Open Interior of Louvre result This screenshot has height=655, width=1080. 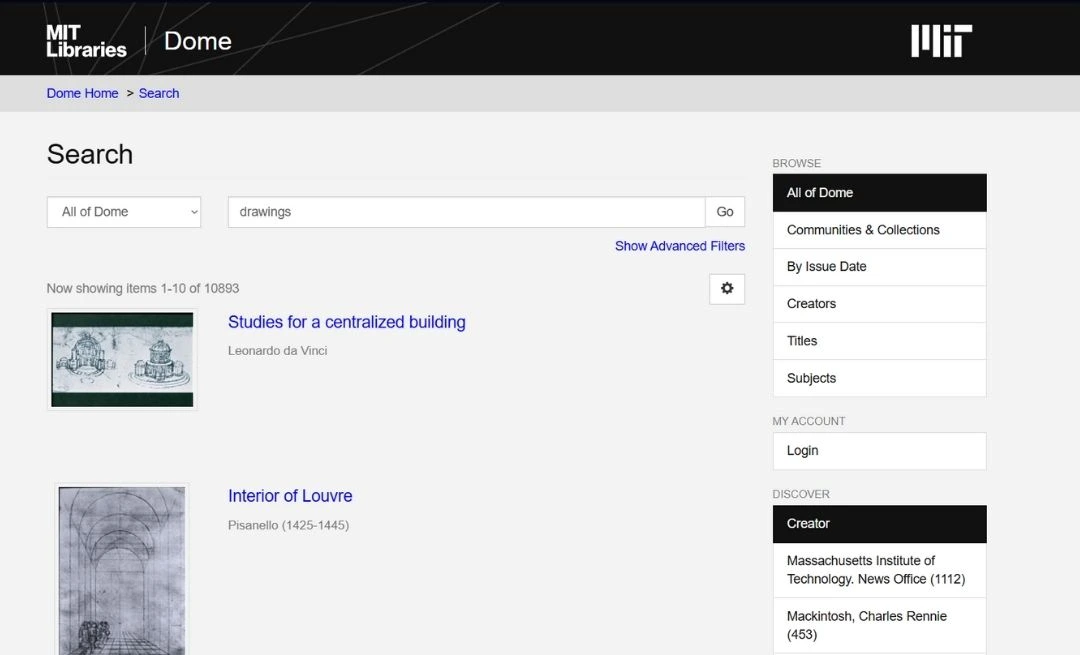290,496
